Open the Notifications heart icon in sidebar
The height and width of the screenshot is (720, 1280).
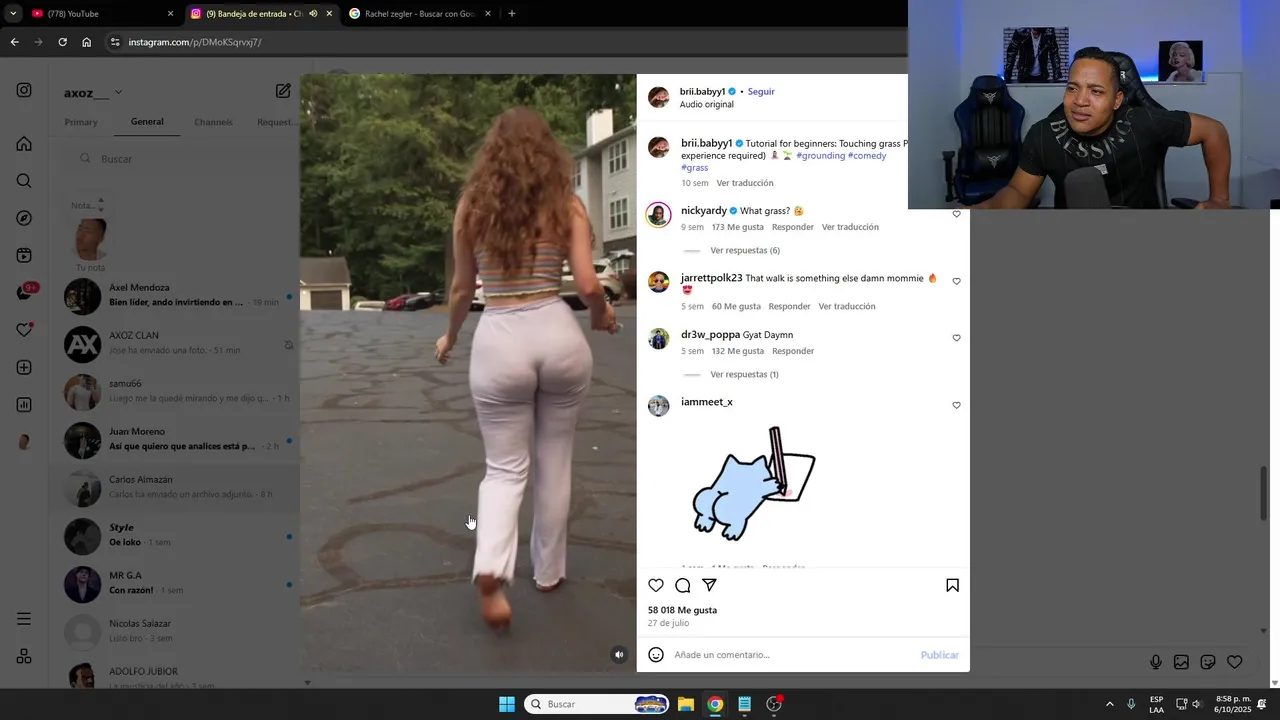[24, 330]
